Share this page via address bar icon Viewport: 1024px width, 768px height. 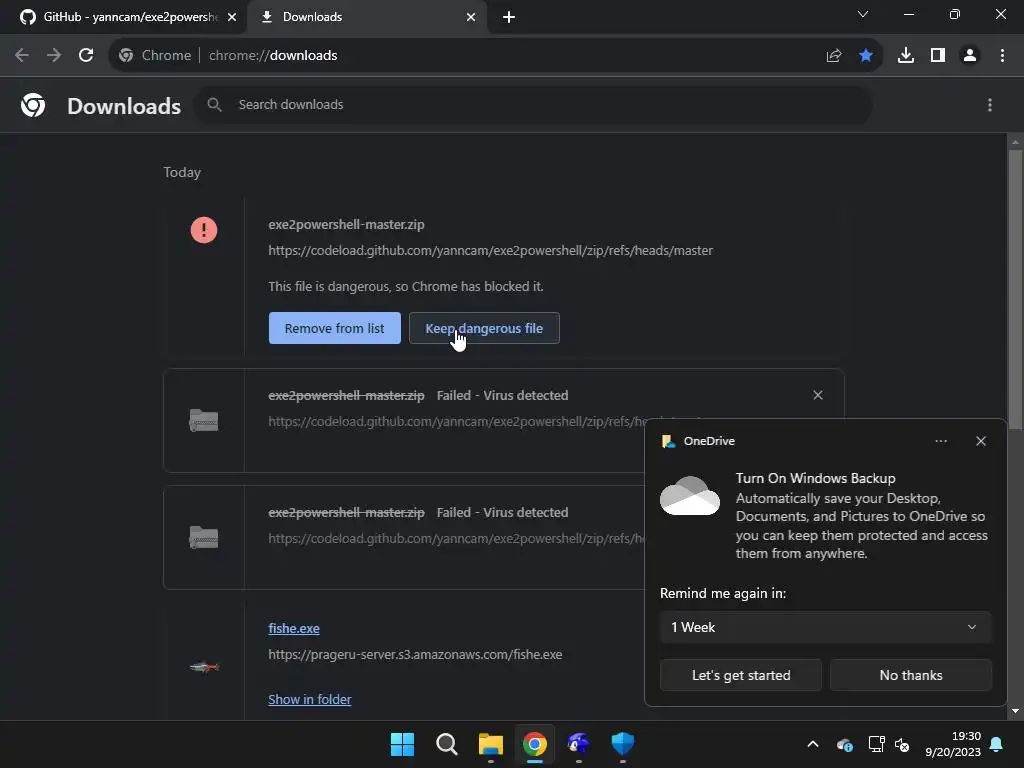834,56
